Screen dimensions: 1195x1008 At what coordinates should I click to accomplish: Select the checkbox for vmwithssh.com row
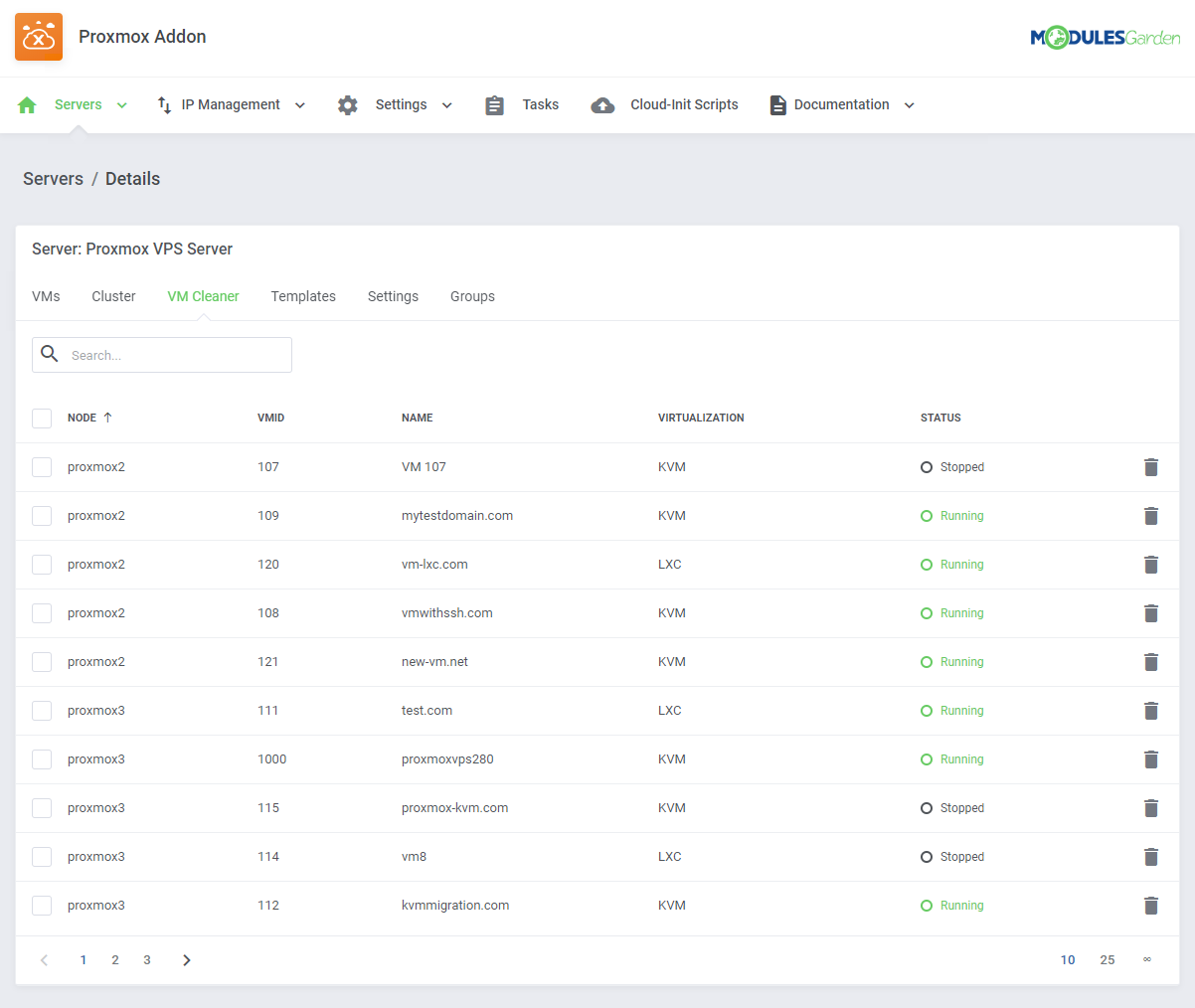[42, 613]
